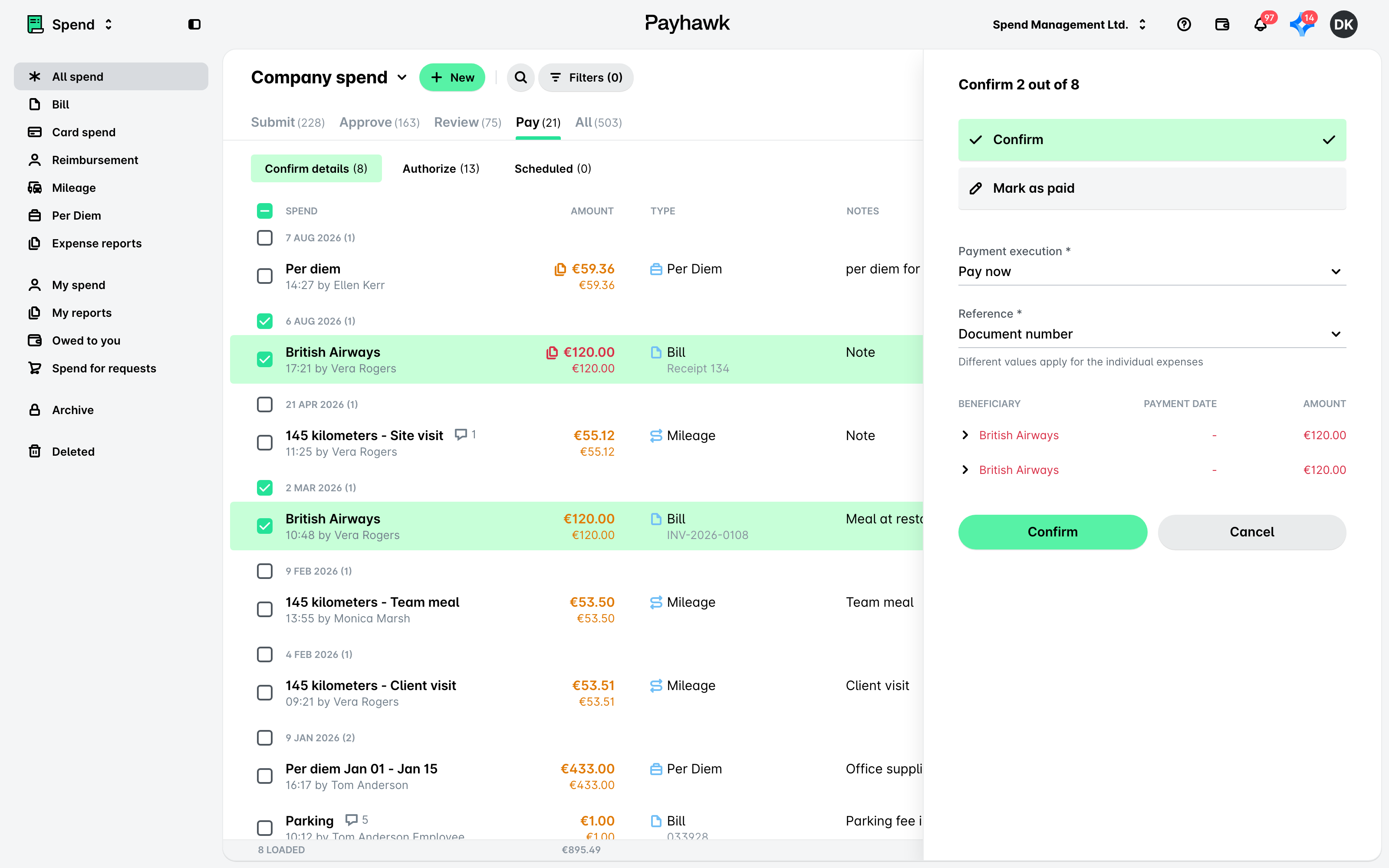Expand first British Airways beneficiary row
The width and height of the screenshot is (1389, 868).
pyautogui.click(x=965, y=435)
